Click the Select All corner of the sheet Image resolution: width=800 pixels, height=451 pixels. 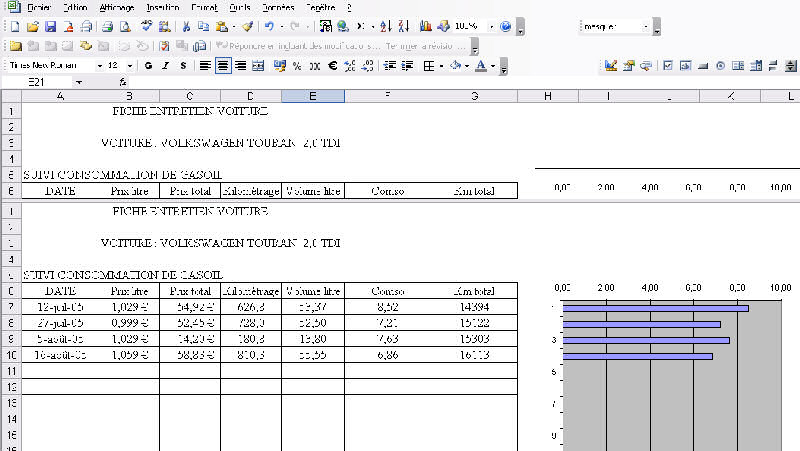point(11,96)
